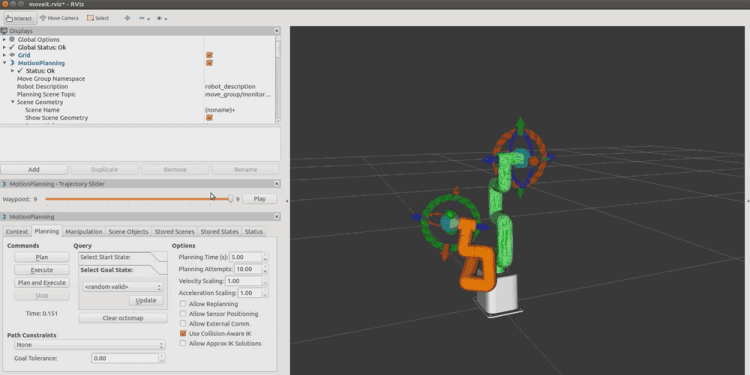Viewport: 750px width, 375px height.
Task: Activate the Move Camera tool
Action: click(59, 18)
